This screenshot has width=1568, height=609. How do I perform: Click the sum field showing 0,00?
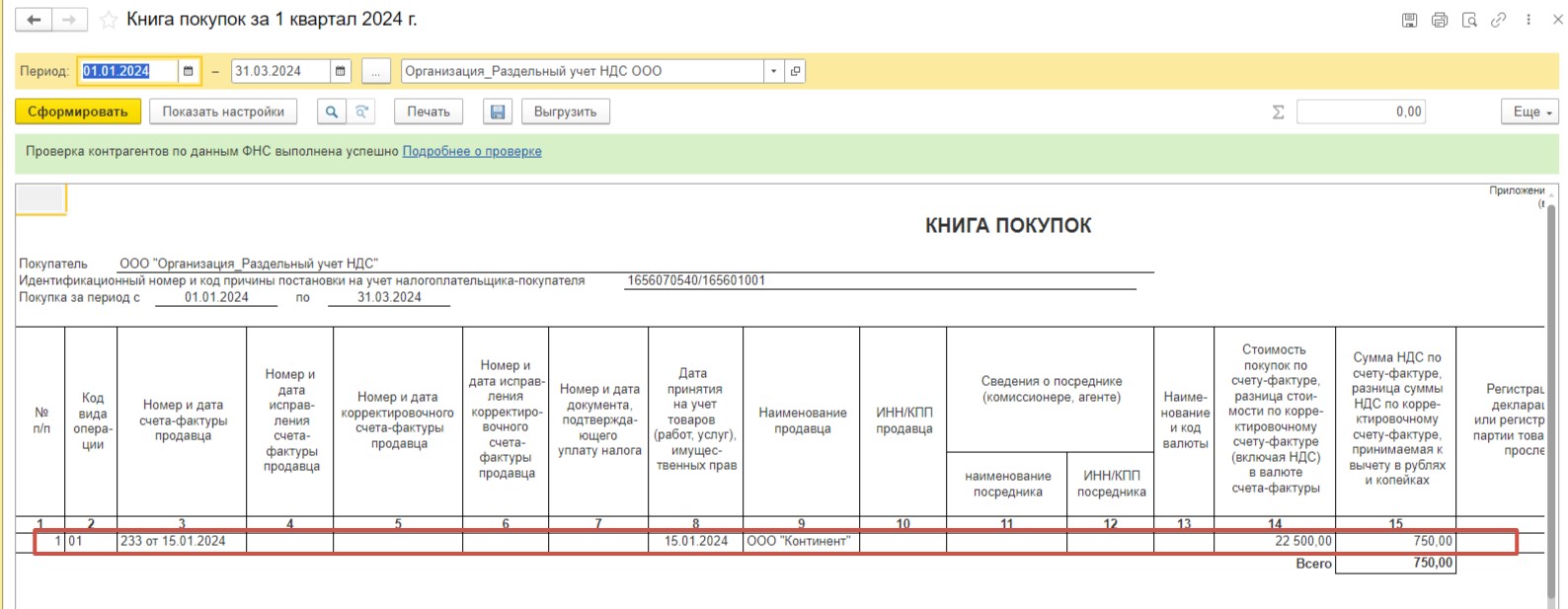(x=1363, y=112)
